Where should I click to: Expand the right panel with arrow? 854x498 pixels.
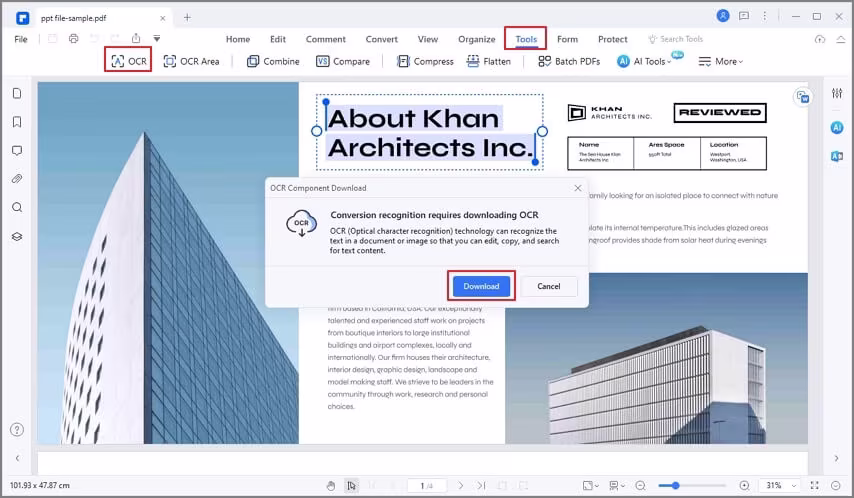pos(837,458)
